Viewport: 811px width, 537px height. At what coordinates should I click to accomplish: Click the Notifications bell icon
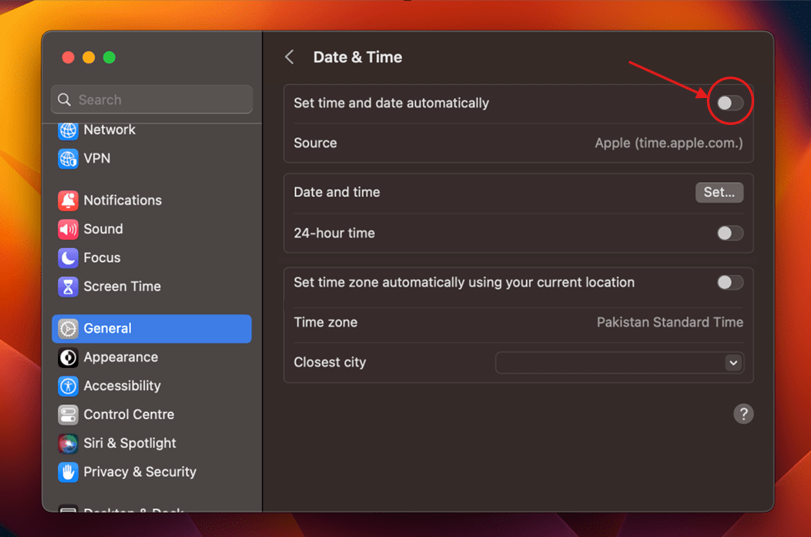(68, 201)
